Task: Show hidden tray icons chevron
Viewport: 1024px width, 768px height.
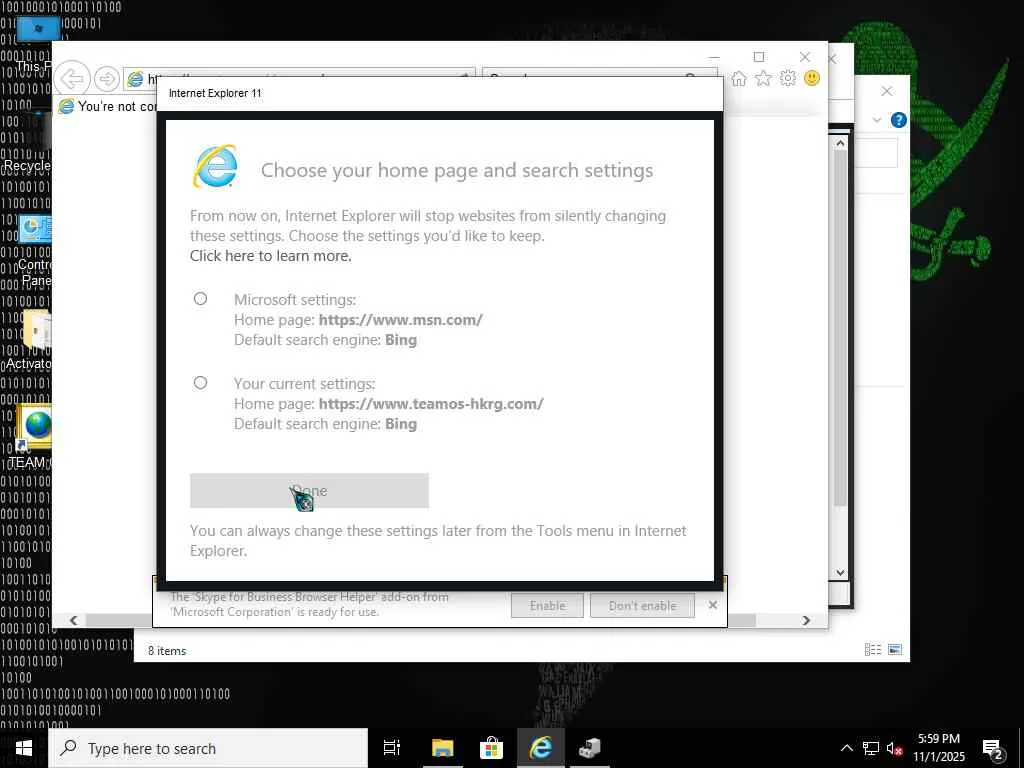Action: [846, 748]
